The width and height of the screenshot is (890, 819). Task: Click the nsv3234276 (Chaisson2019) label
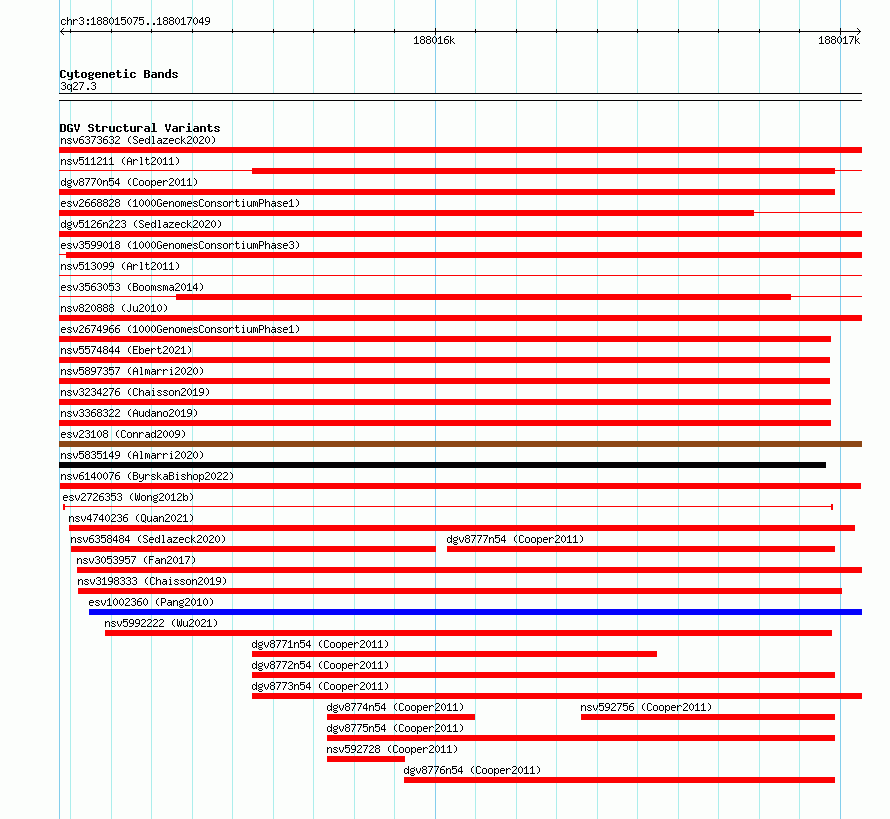[x=135, y=392]
